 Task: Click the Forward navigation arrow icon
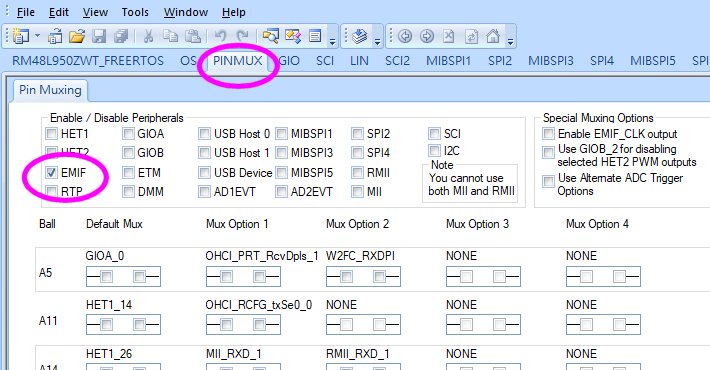[427, 36]
